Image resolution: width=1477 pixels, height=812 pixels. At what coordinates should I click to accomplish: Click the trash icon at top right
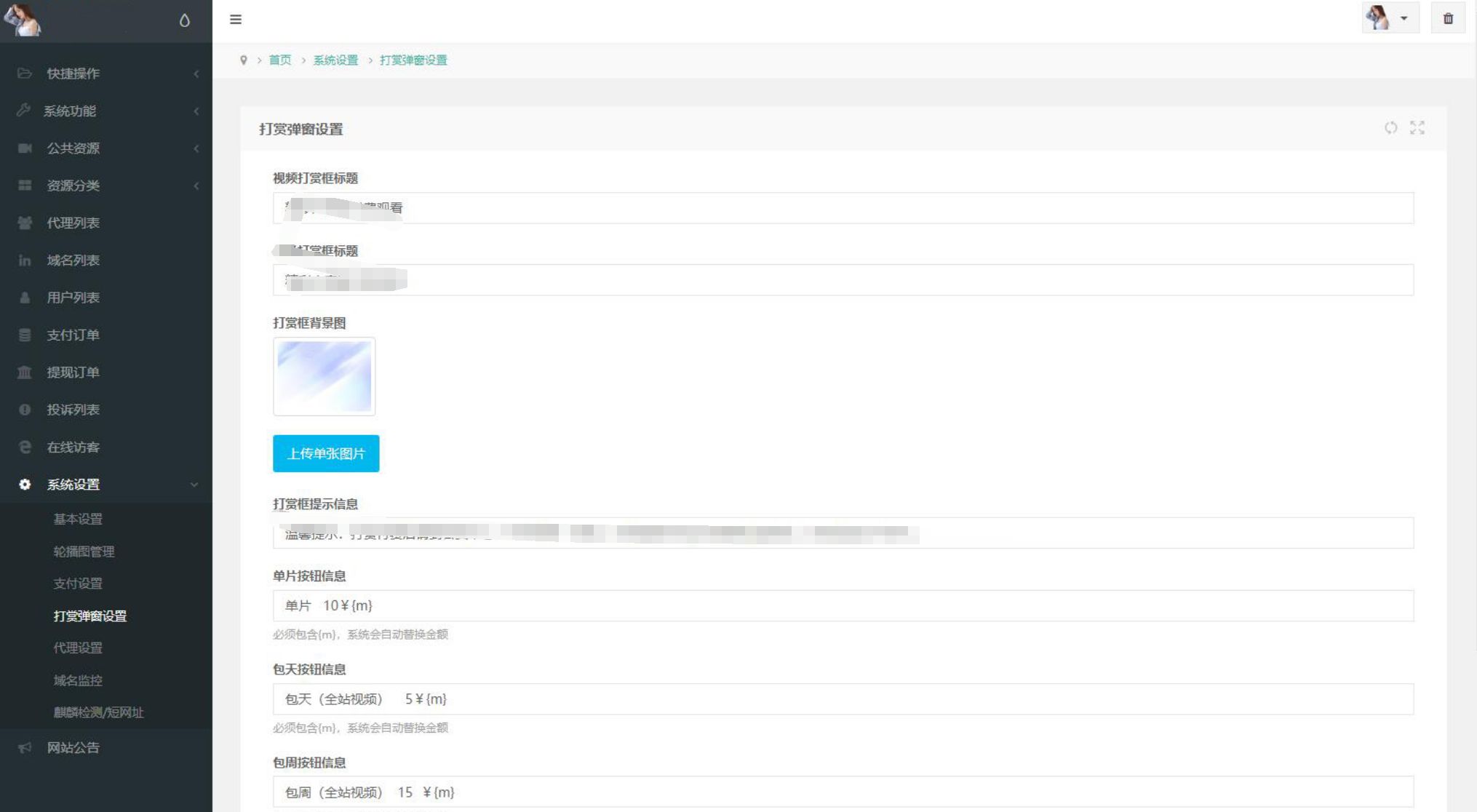pos(1448,18)
